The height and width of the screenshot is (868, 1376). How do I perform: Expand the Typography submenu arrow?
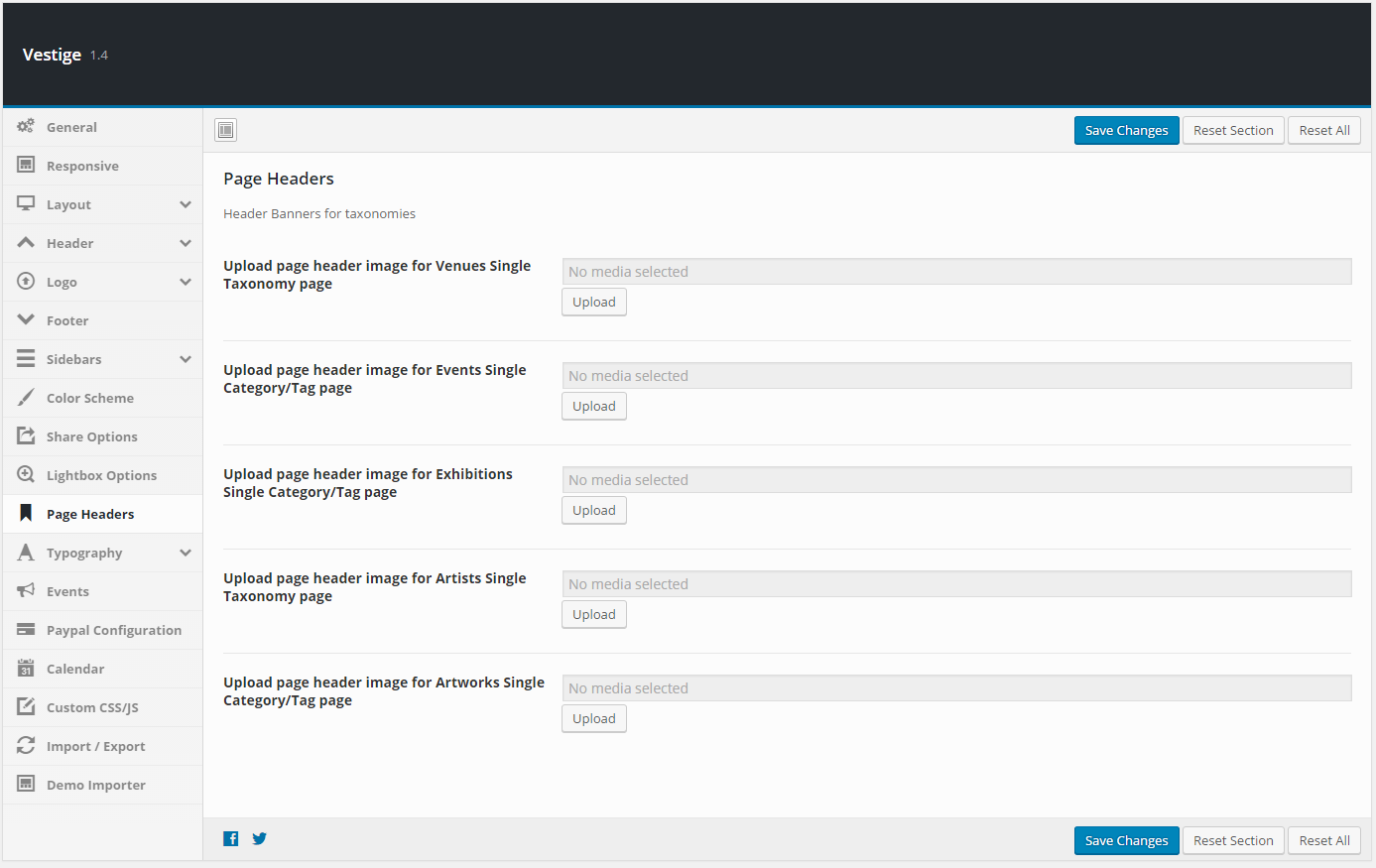point(186,553)
